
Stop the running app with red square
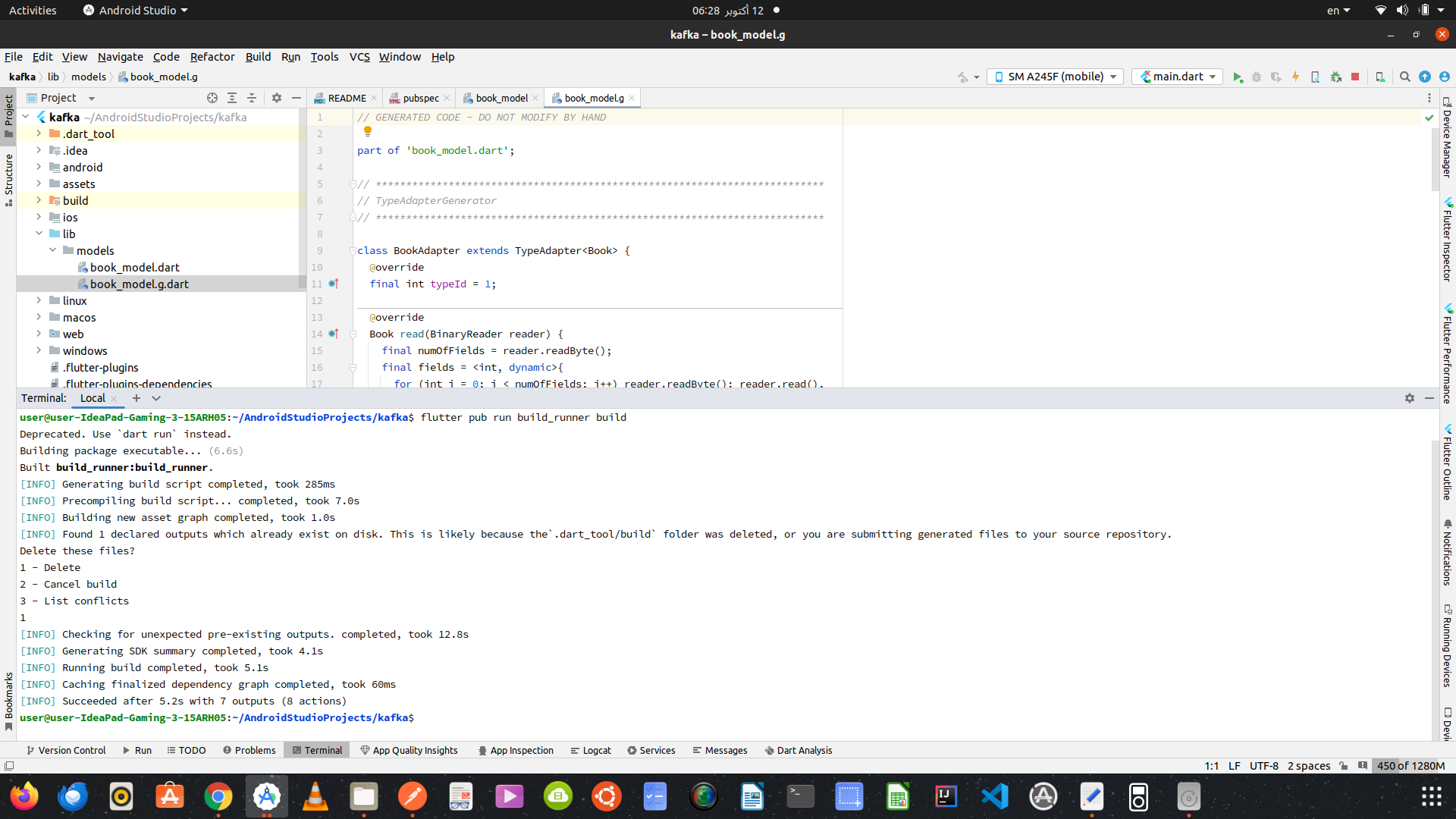coord(1355,77)
